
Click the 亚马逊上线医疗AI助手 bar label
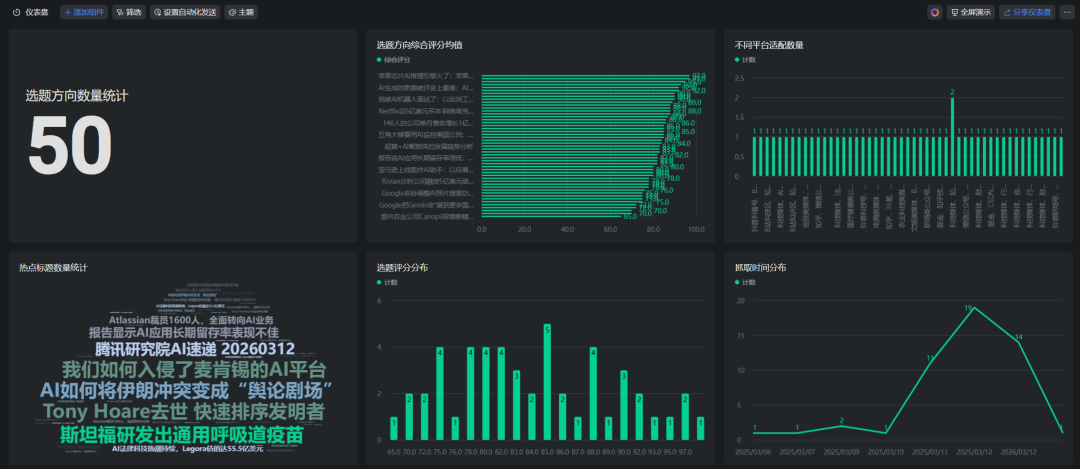426,169
